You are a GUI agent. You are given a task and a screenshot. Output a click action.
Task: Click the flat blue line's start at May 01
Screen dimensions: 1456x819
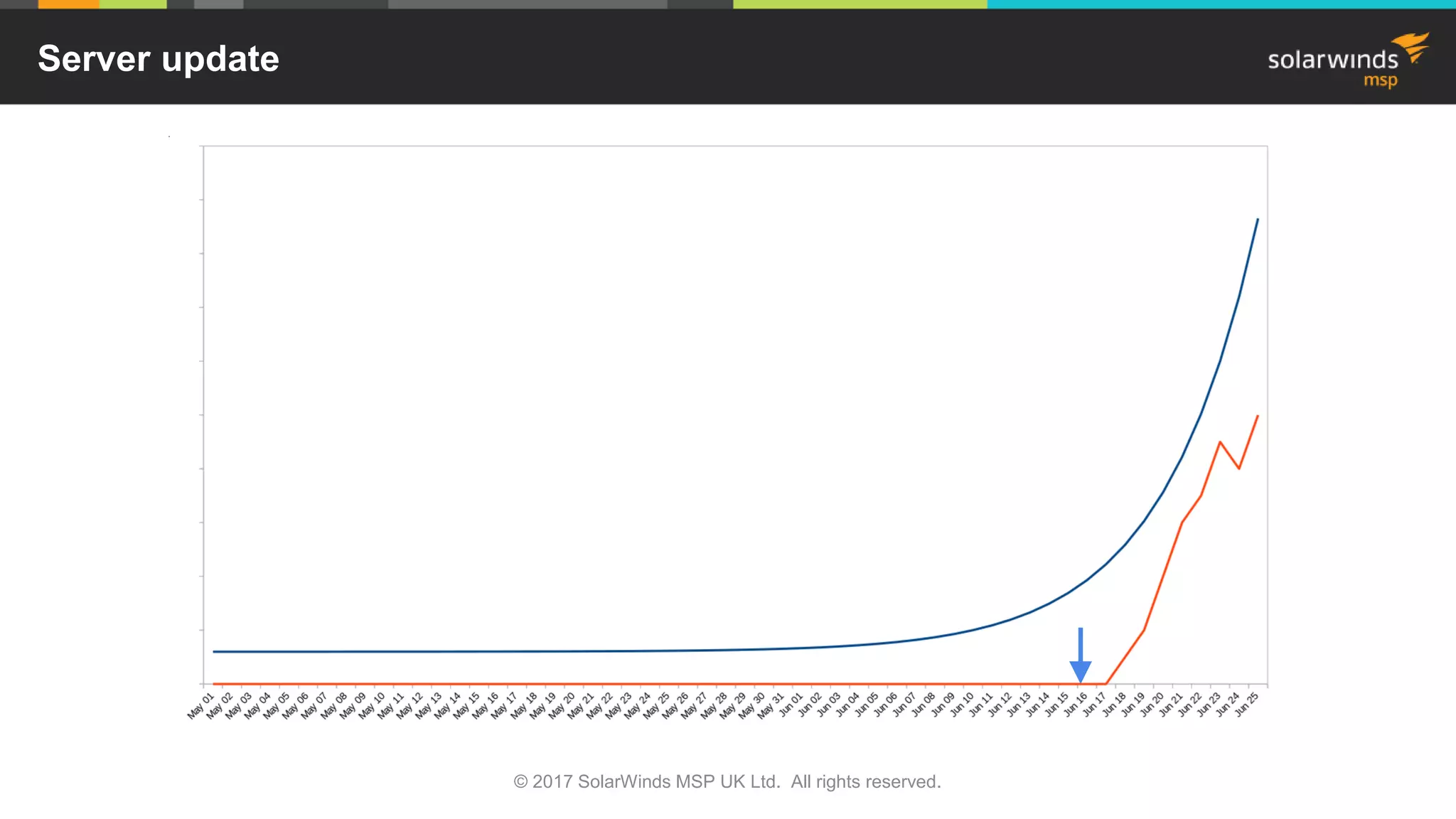[x=214, y=651]
